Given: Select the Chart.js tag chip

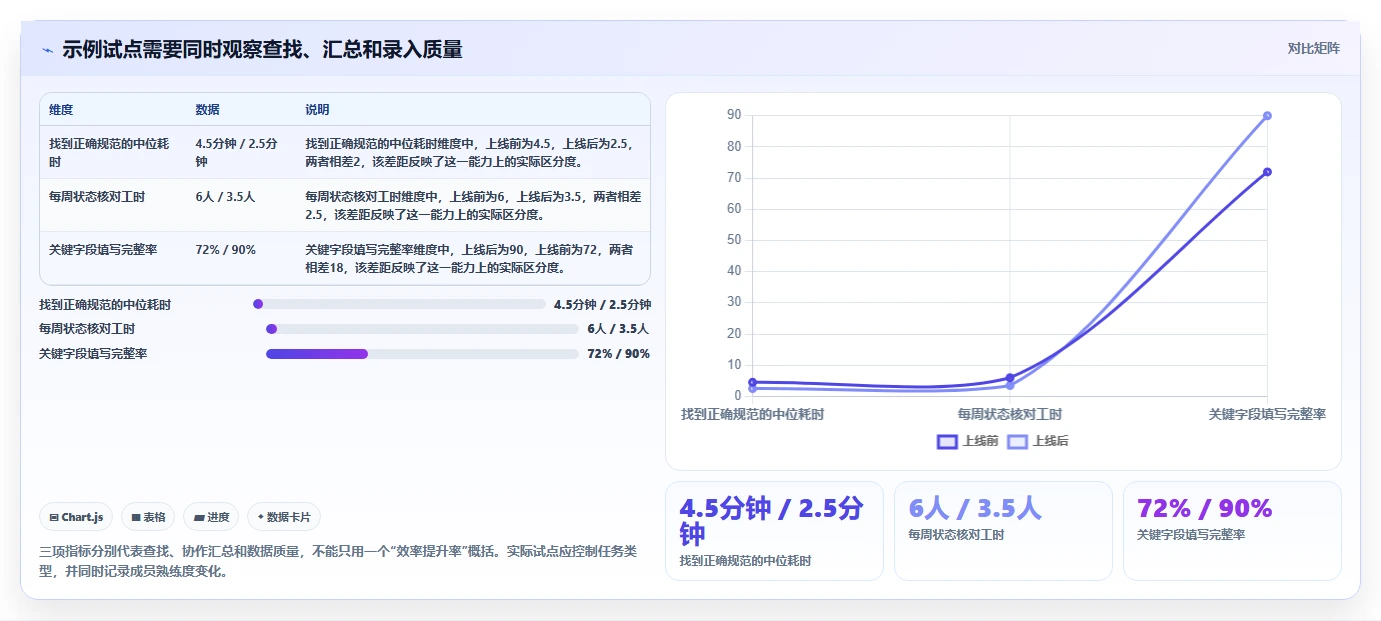Looking at the screenshot, I should click(x=77, y=517).
